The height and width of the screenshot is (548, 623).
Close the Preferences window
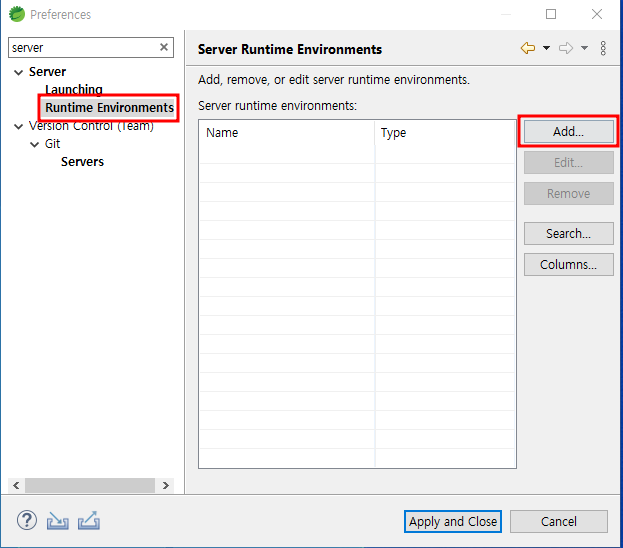point(597,14)
